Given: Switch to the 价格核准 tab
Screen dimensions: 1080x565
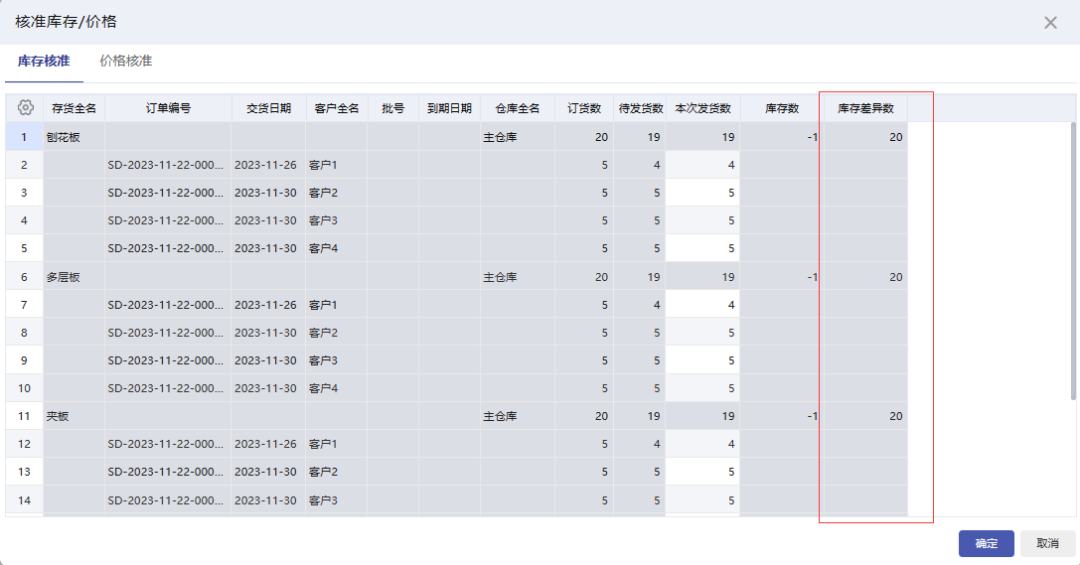Looking at the screenshot, I should [126, 61].
